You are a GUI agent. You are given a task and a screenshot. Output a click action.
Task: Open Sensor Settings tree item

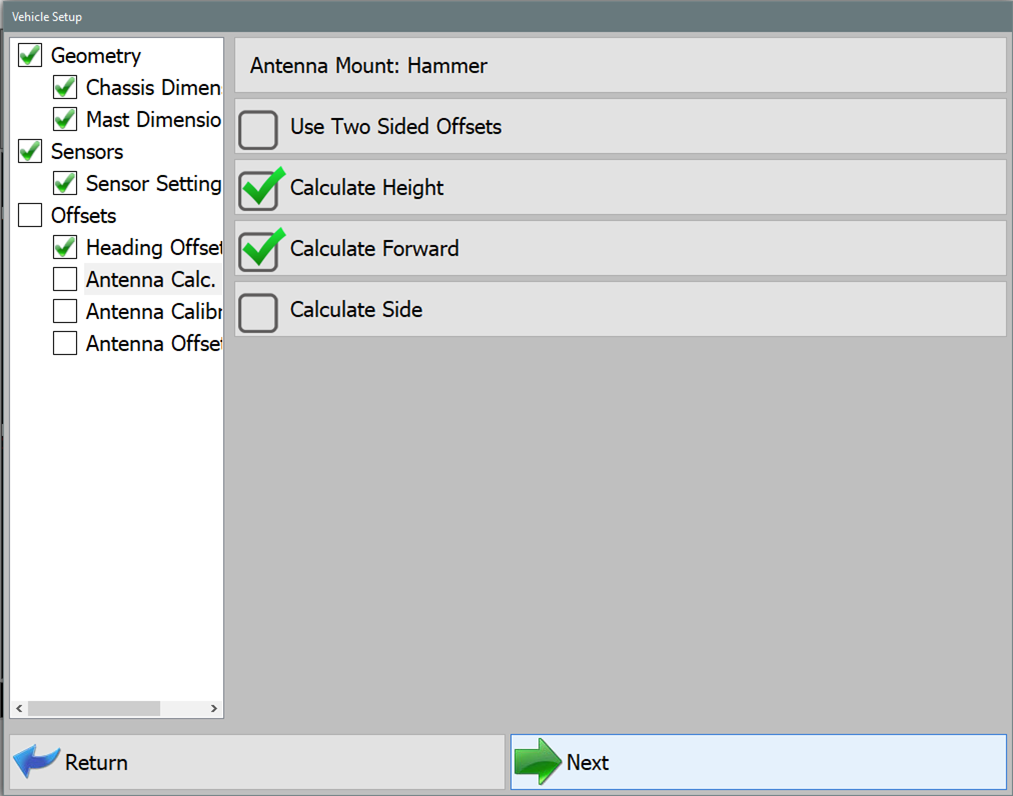click(x=152, y=184)
